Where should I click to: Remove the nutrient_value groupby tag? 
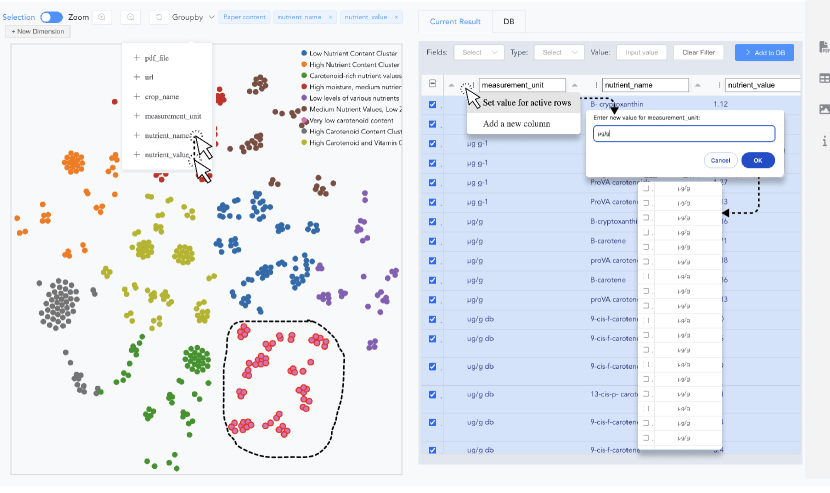coord(396,17)
